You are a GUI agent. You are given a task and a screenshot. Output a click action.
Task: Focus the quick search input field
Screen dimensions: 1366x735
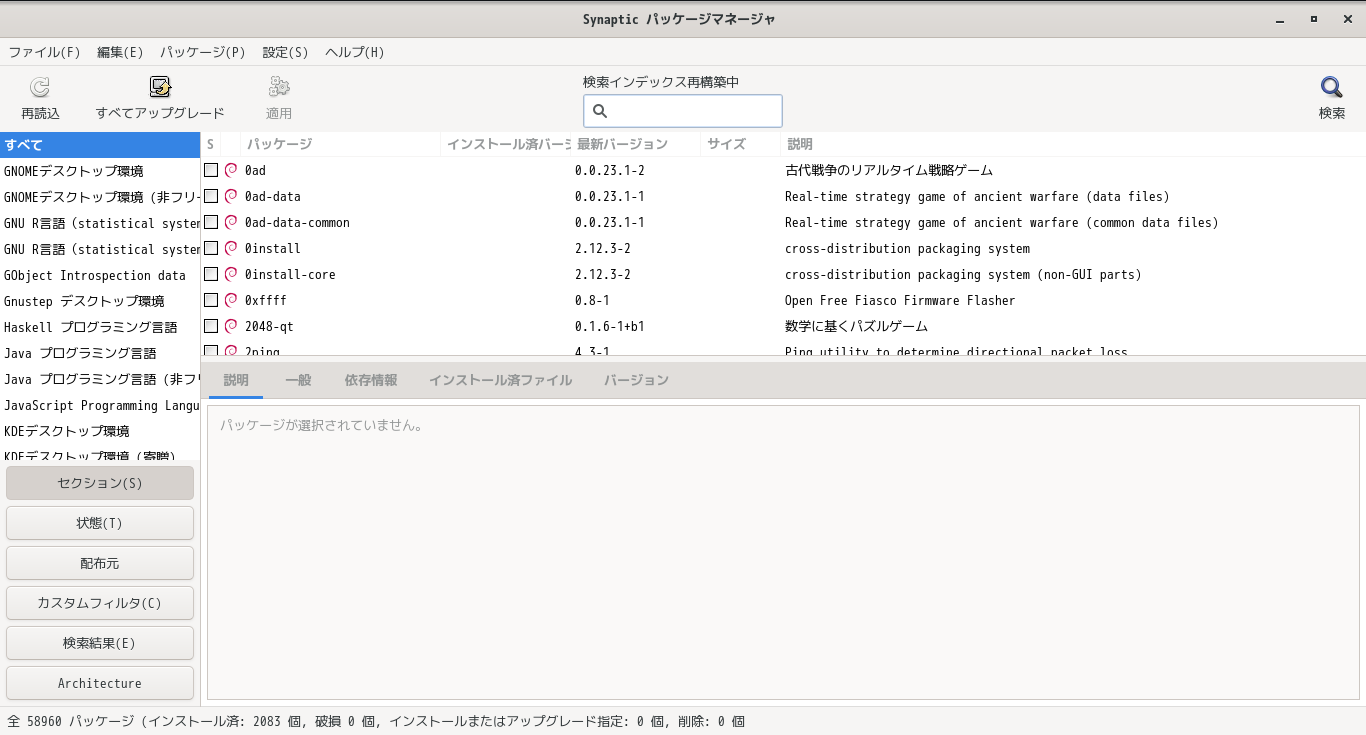pos(683,111)
